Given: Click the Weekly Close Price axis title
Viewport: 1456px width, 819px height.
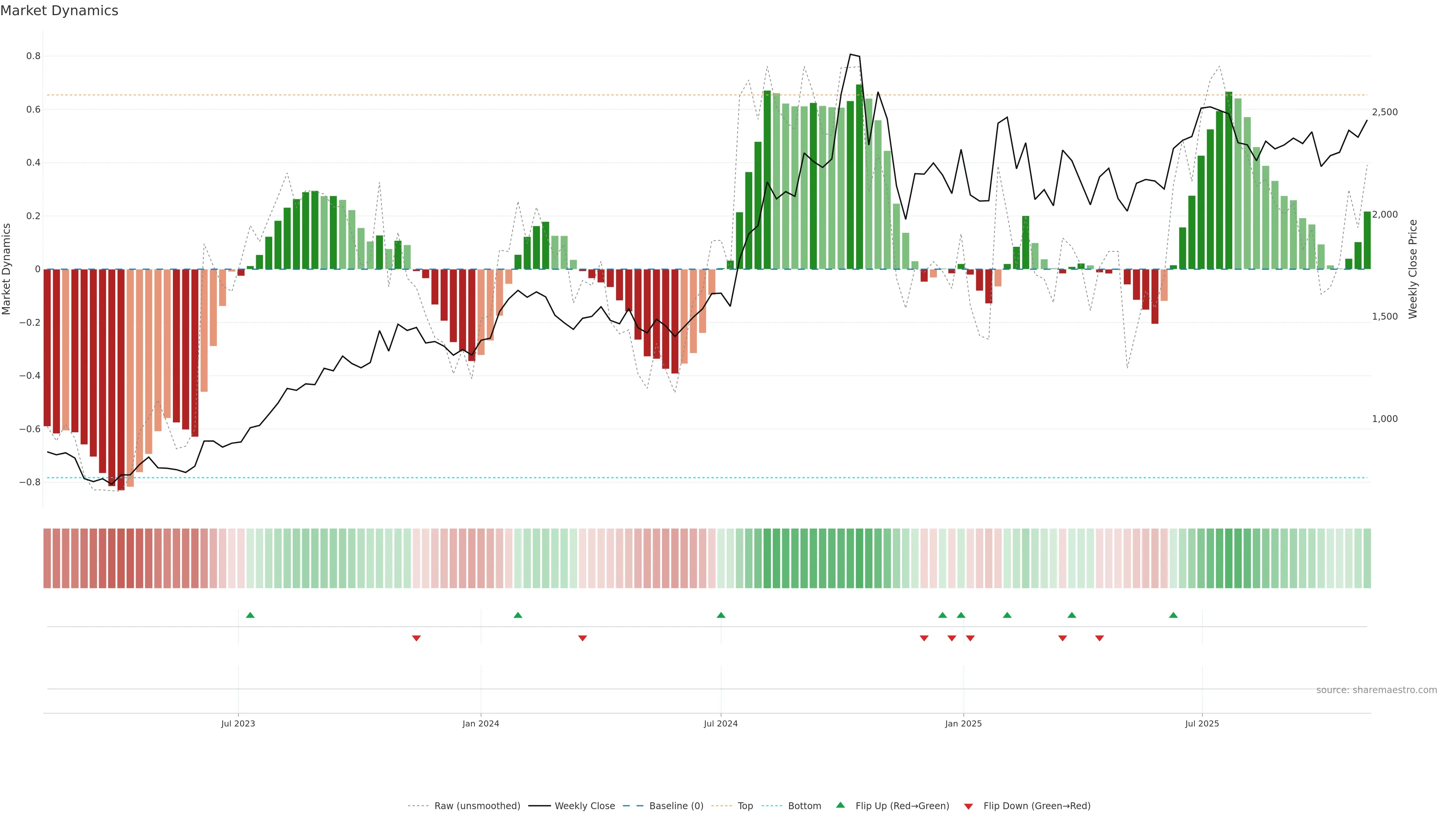Looking at the screenshot, I should 1412,269.
